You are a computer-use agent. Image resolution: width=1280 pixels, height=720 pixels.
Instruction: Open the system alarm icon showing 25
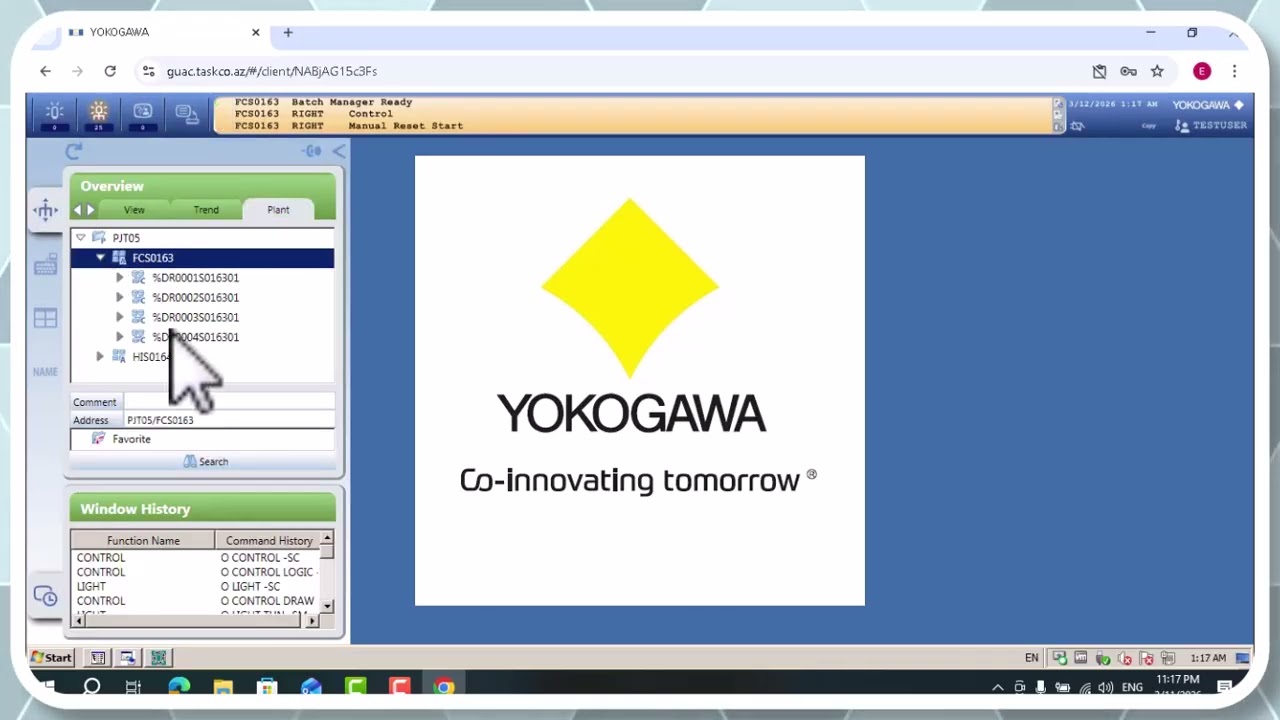click(99, 113)
